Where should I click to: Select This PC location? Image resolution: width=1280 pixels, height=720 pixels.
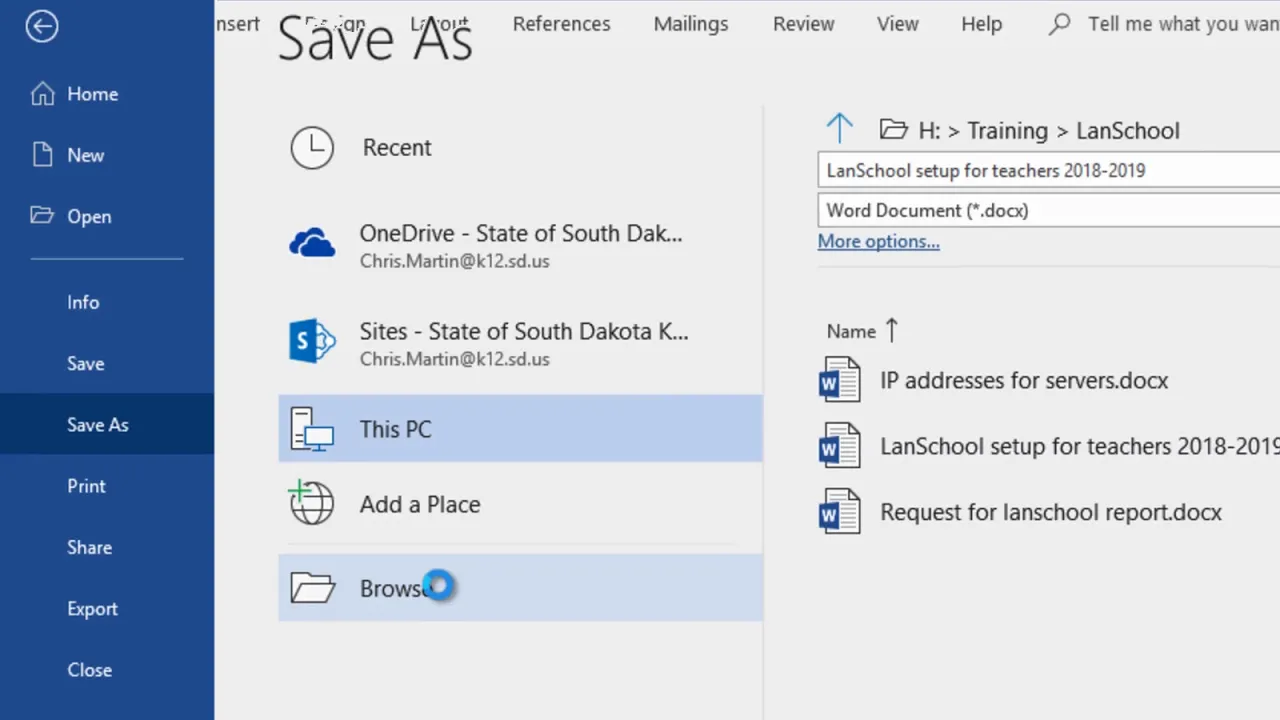click(x=520, y=429)
